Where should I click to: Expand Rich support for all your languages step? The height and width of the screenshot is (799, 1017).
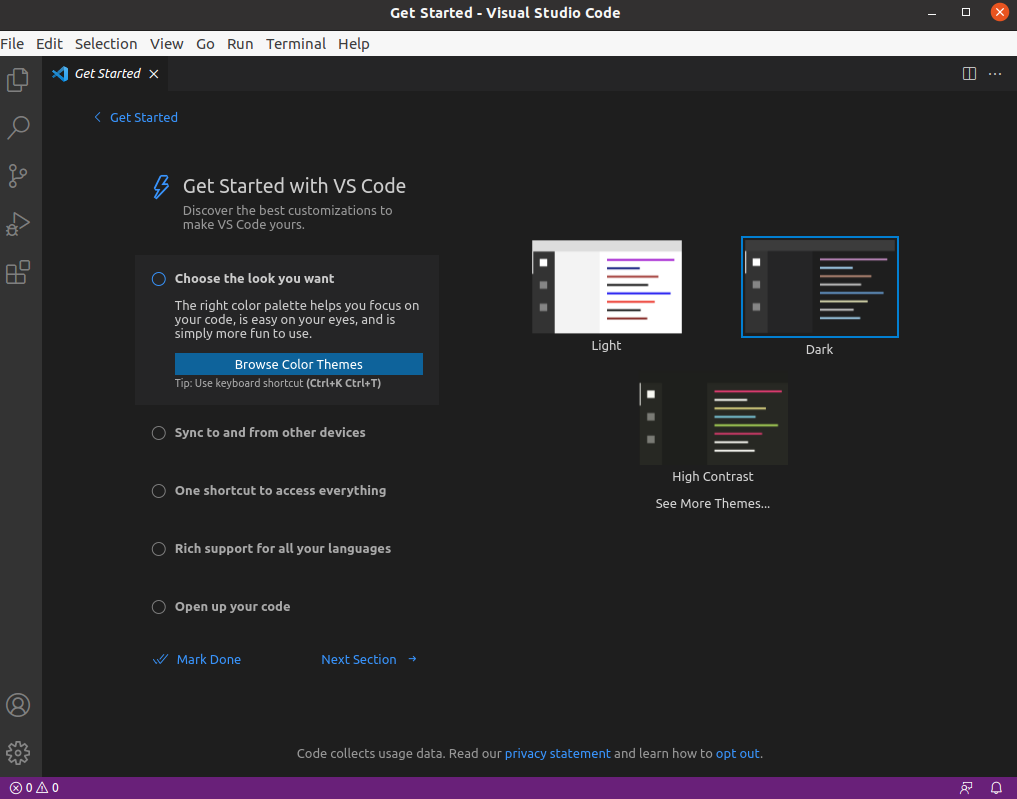point(283,549)
